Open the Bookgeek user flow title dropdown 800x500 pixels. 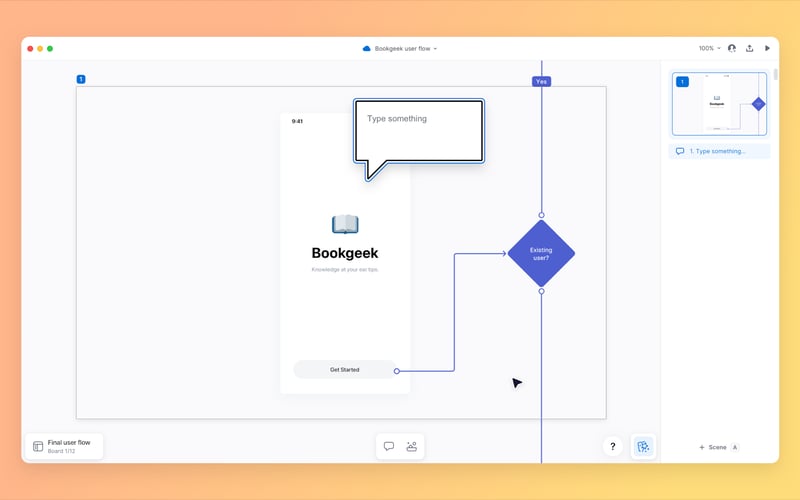click(x=406, y=49)
